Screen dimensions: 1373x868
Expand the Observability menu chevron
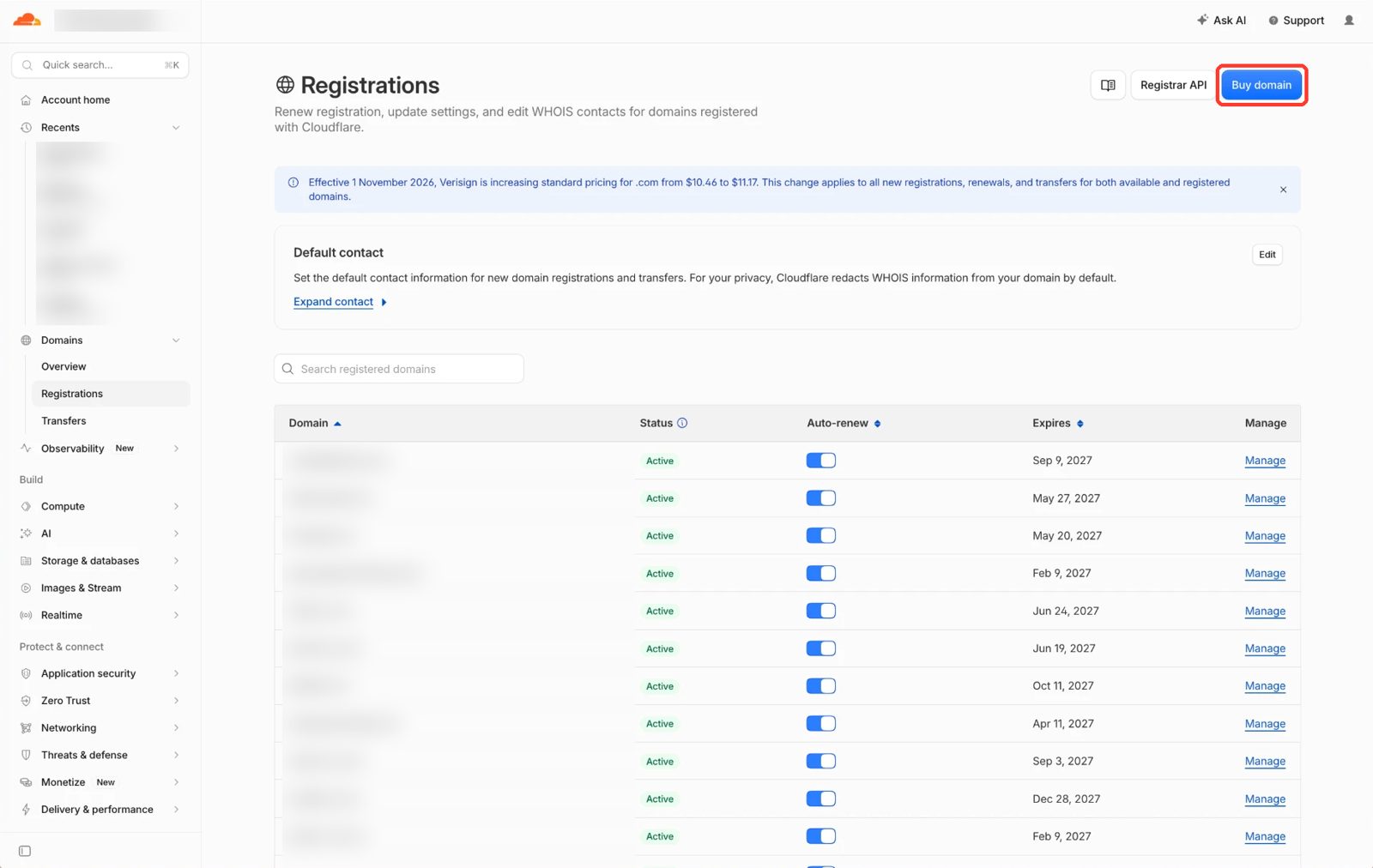(x=176, y=449)
